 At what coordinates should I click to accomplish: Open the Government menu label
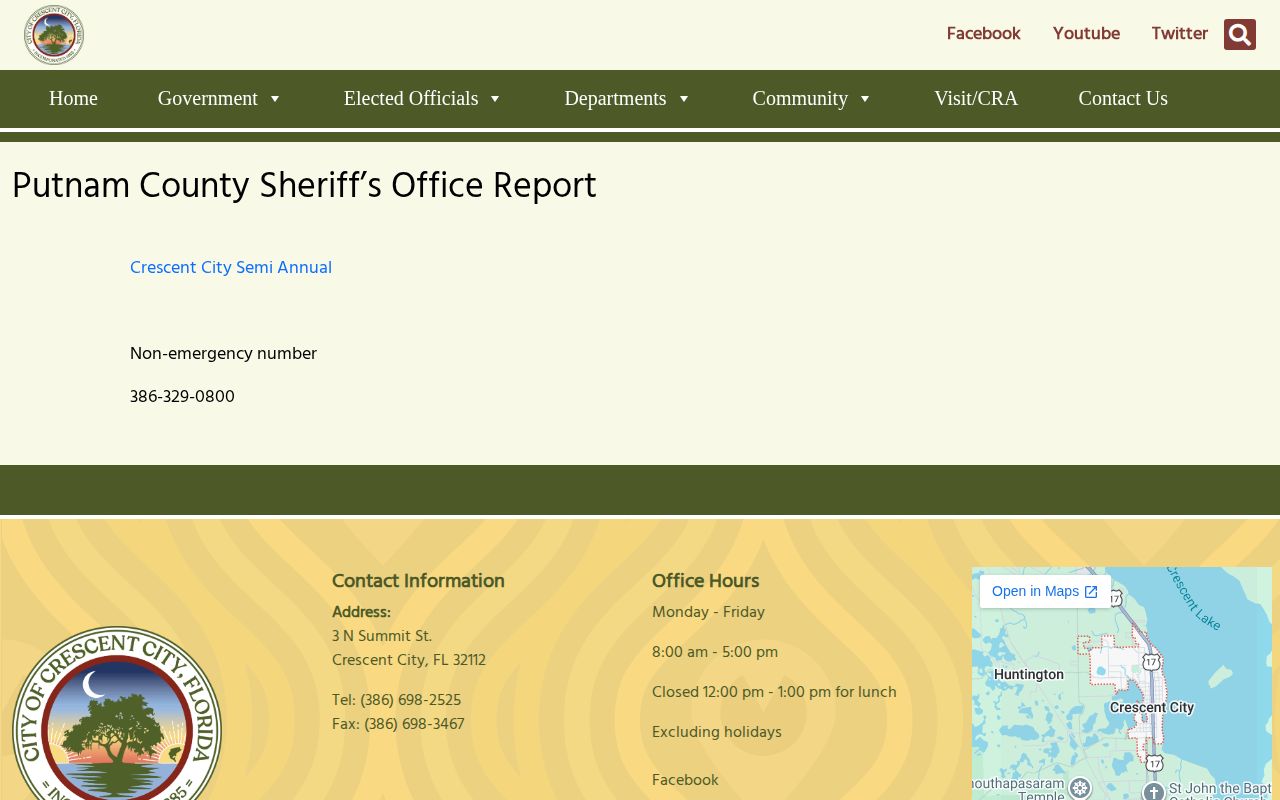tap(207, 98)
